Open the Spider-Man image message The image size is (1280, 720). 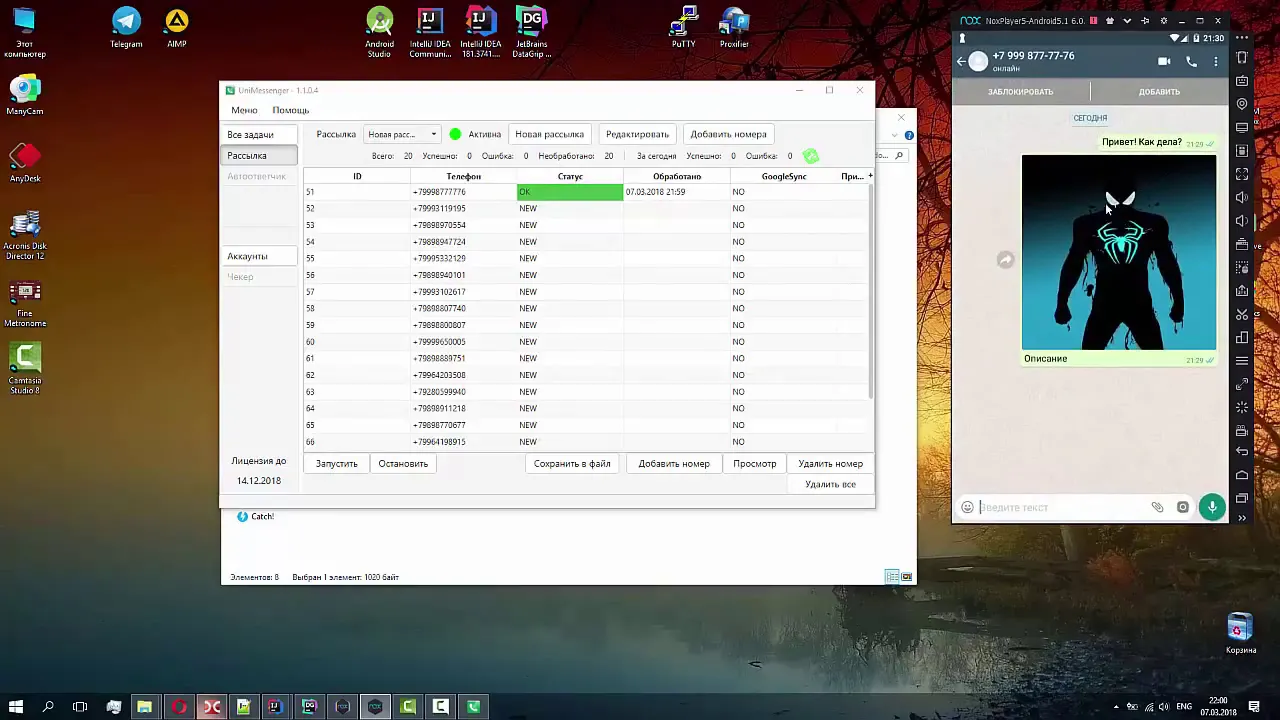click(x=1119, y=252)
